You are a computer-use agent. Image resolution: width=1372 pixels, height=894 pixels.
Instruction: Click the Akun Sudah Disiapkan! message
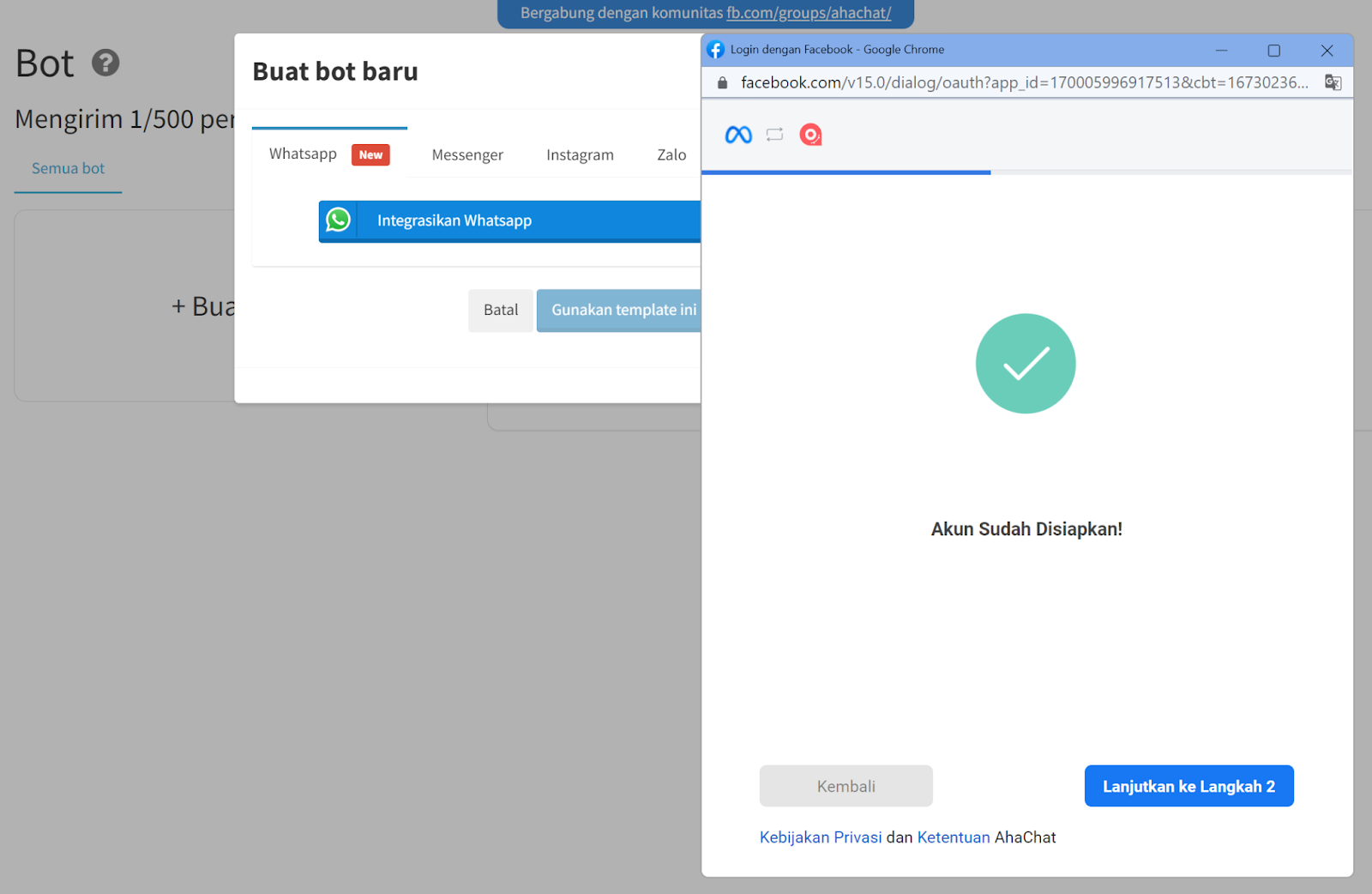pyautogui.click(x=1026, y=529)
